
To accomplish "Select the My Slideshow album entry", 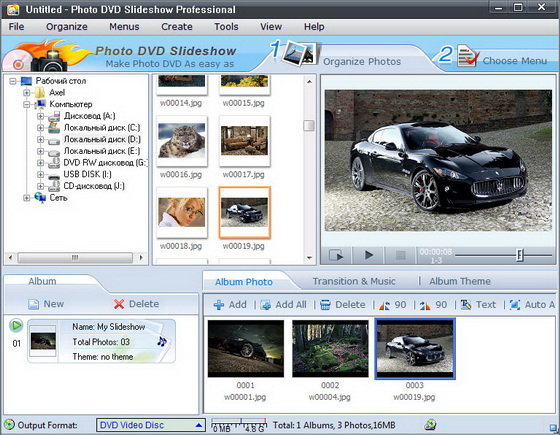I will click(x=101, y=341).
